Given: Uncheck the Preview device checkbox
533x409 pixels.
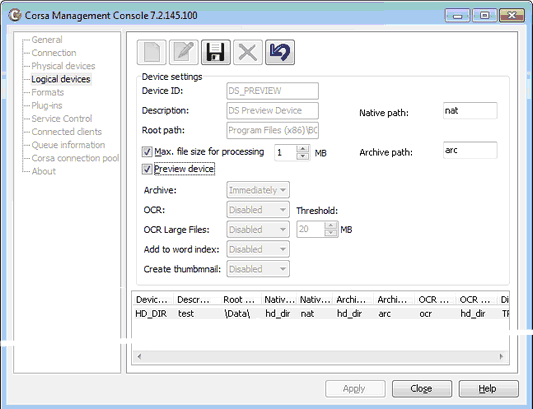Looking at the screenshot, I should [x=147, y=169].
